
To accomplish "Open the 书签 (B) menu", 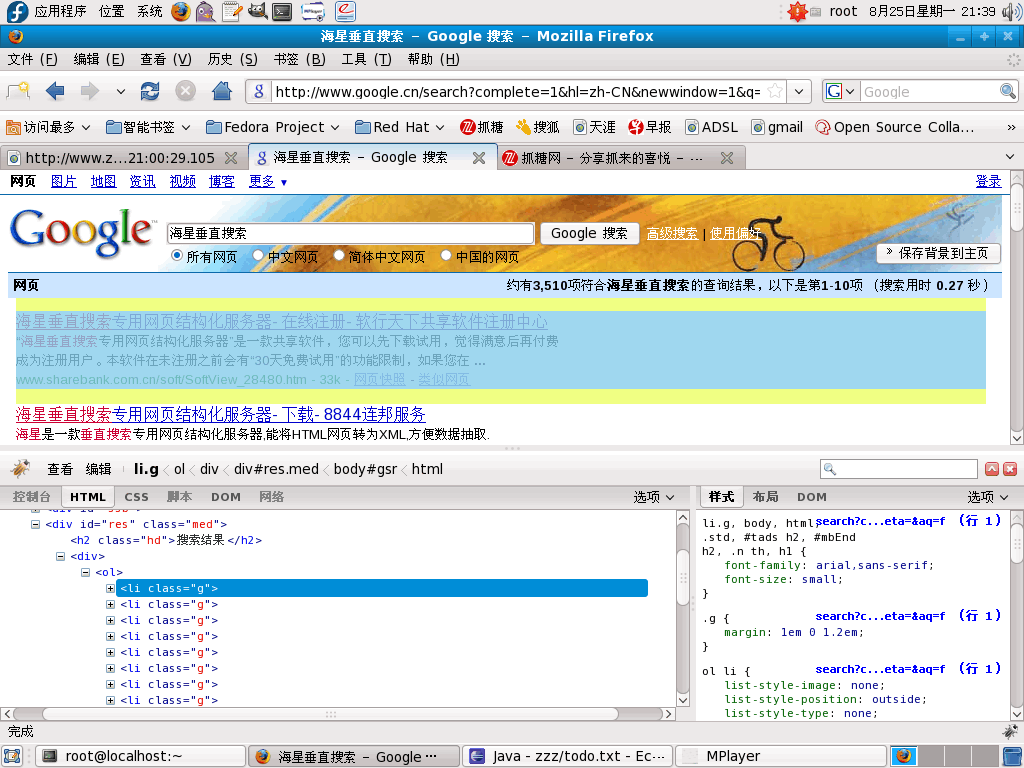I will pos(300,59).
